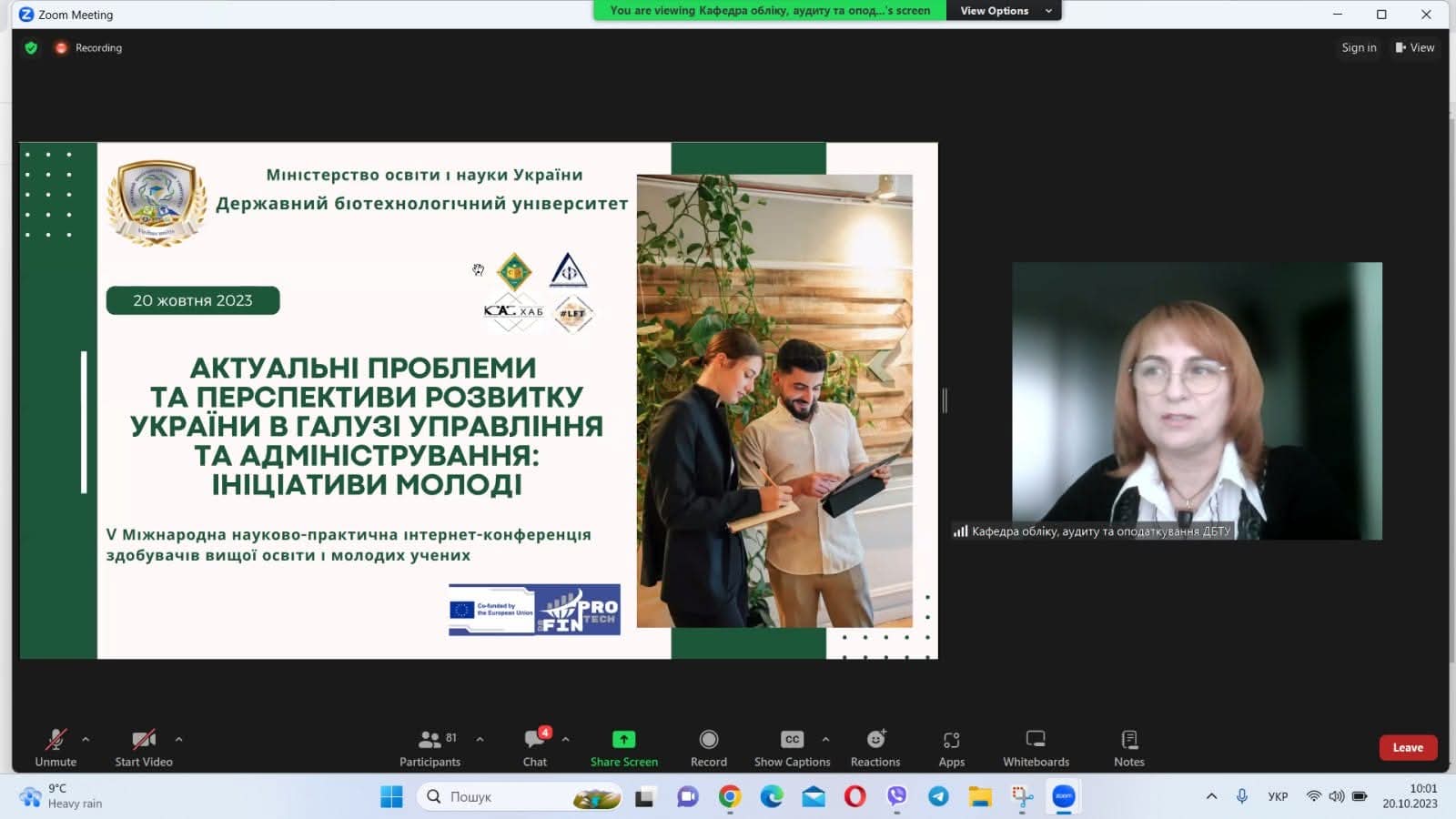Open the Apps panel
Image resolution: width=1456 pixels, height=819 pixels.
coord(951,747)
